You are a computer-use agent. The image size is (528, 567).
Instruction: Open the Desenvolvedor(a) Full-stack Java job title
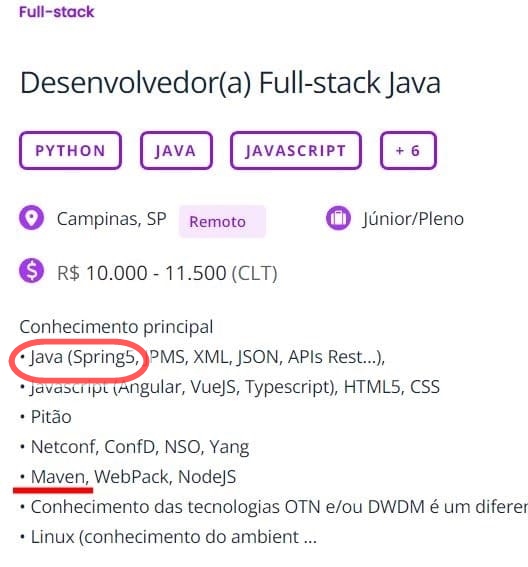click(x=230, y=84)
